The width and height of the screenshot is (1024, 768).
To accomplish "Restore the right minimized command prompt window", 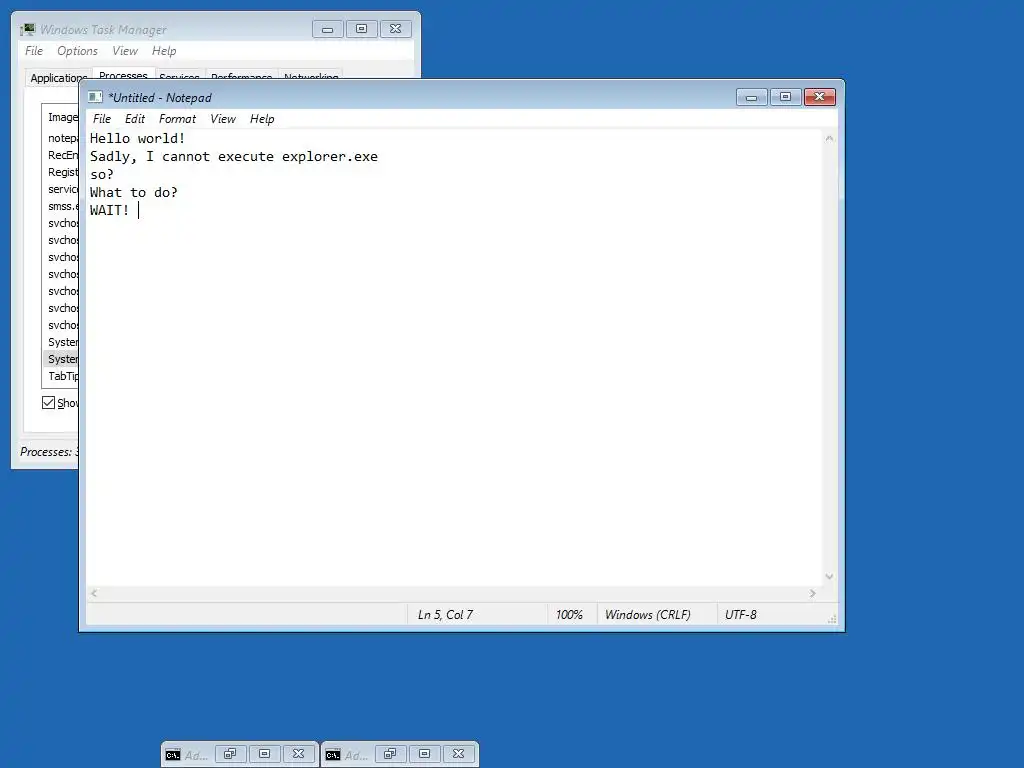I will [390, 754].
